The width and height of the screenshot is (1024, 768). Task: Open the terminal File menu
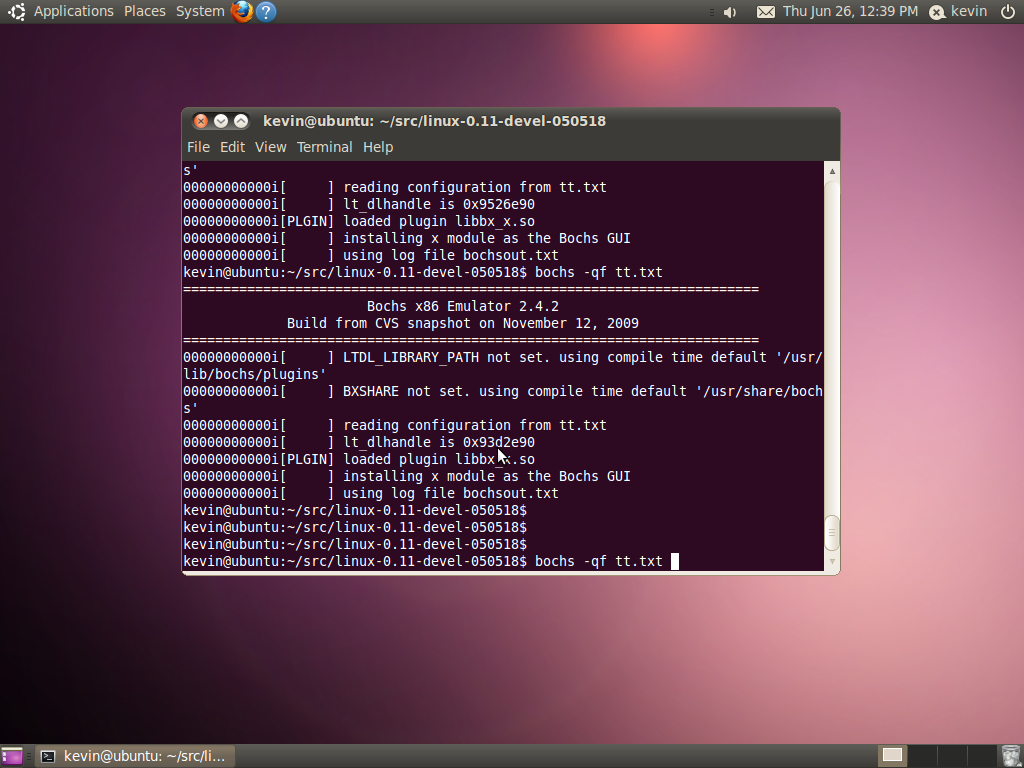coord(198,147)
